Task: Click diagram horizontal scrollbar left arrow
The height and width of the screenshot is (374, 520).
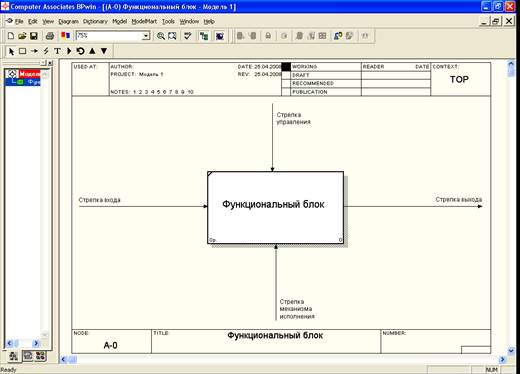Action: pyautogui.click(x=63, y=359)
